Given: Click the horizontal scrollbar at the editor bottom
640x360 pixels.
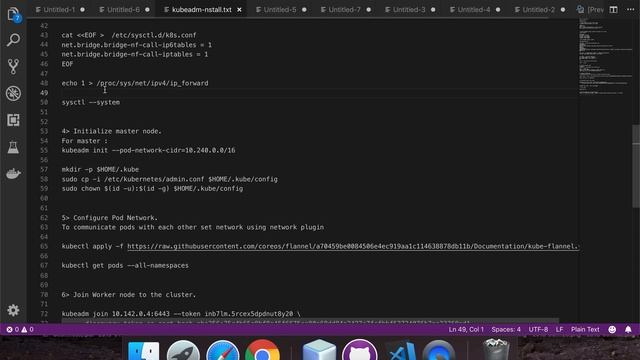Looking at the screenshot, I should click(310, 321).
